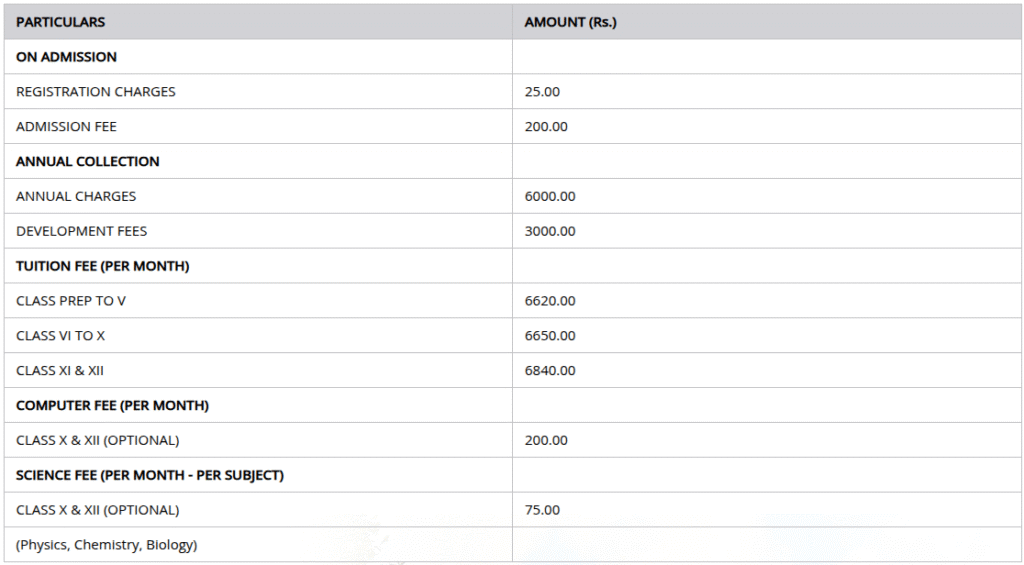
Task: Select the DEVELOPMENT FEES cell
Action: coord(81,231)
